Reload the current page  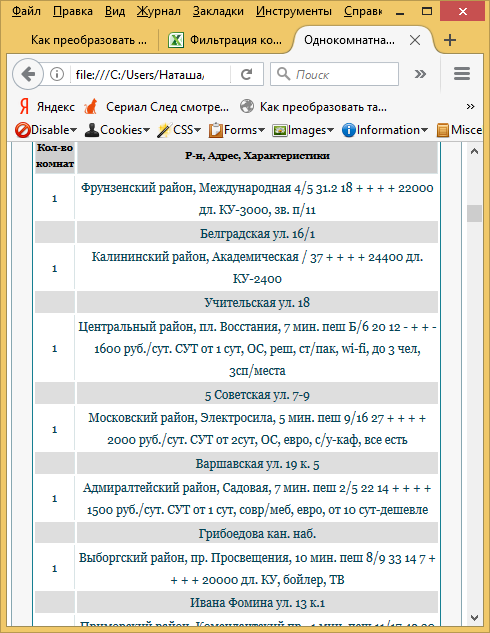tap(246, 74)
